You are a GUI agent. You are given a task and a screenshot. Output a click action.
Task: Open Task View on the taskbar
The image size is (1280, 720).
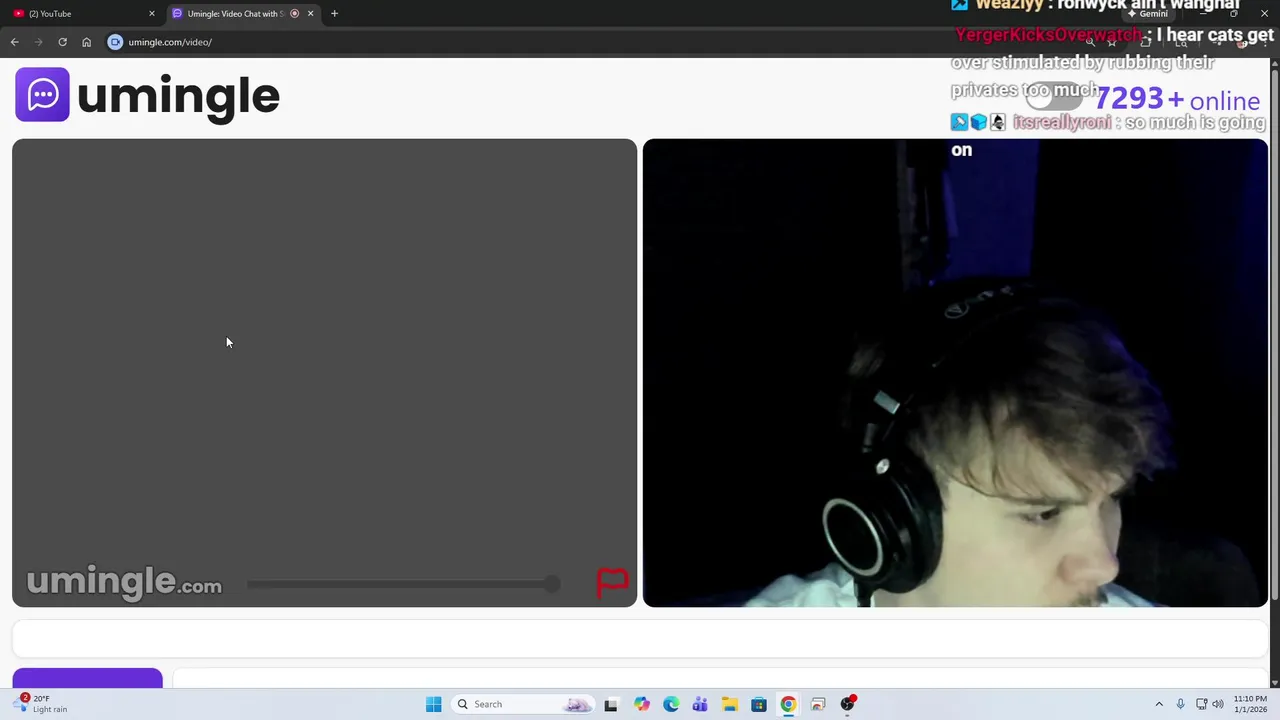(611, 704)
